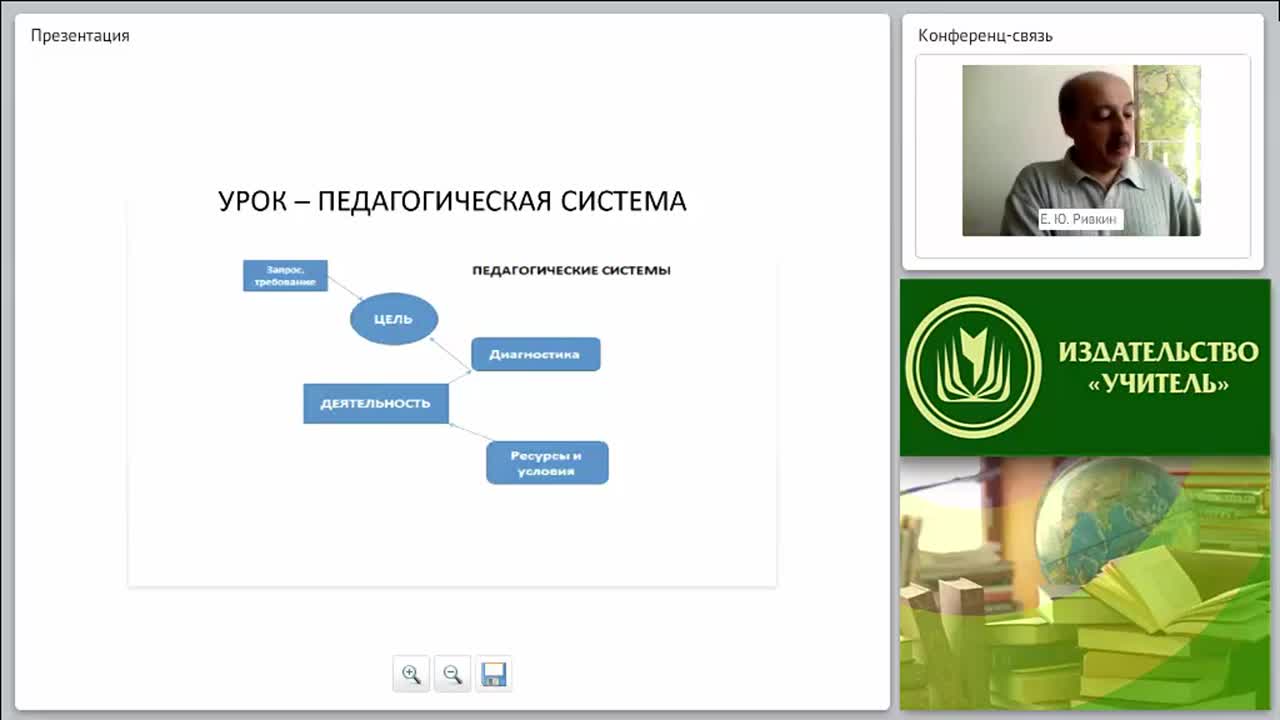The image size is (1280, 720).
Task: Click the Ресурсы и условия box
Action: 547,463
